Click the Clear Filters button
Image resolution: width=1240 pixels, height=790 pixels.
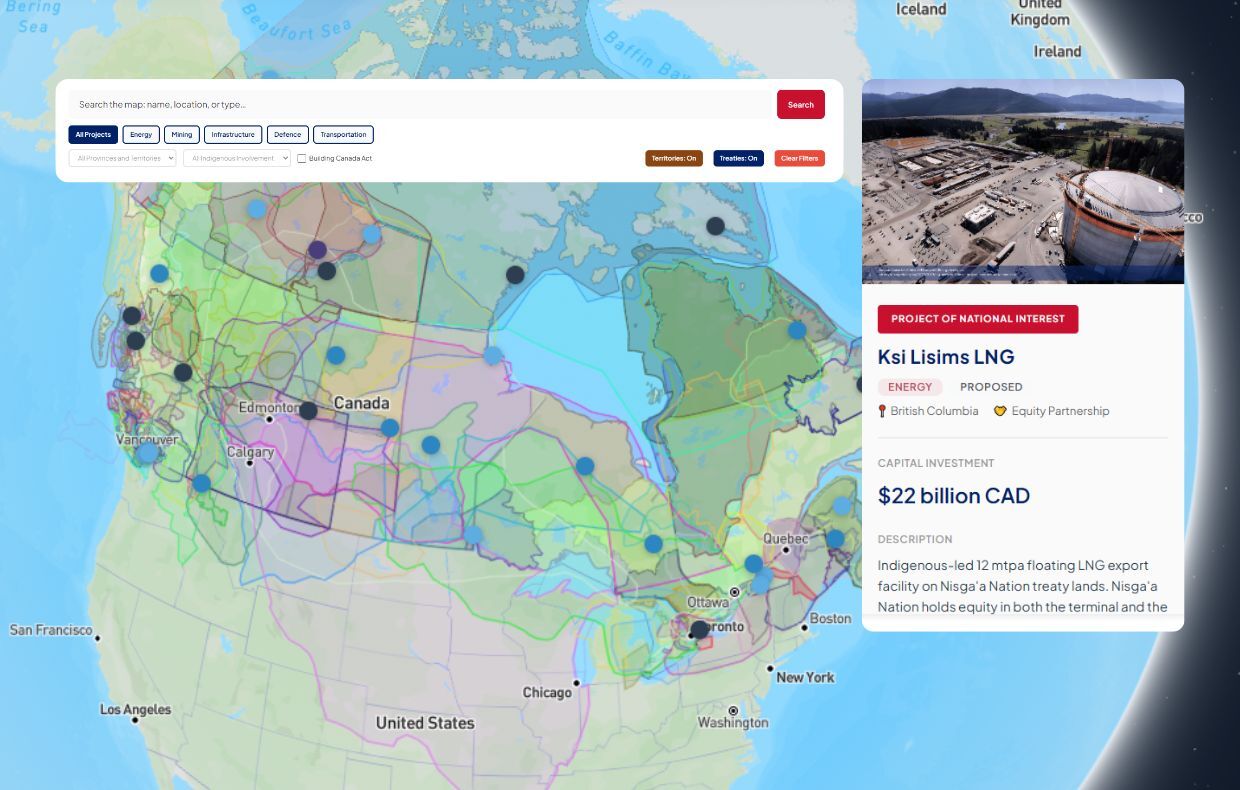coord(800,158)
